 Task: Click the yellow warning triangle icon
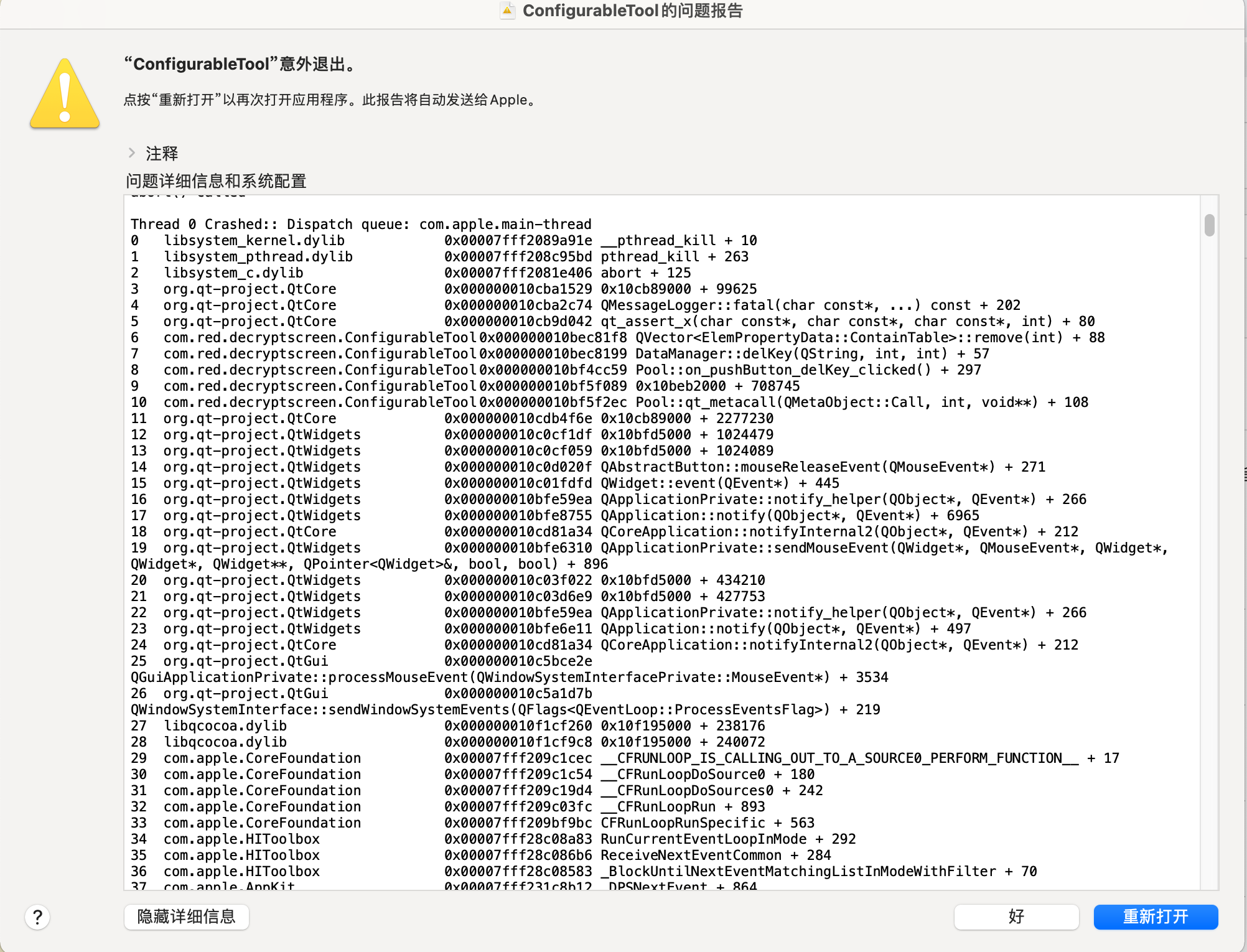65,95
